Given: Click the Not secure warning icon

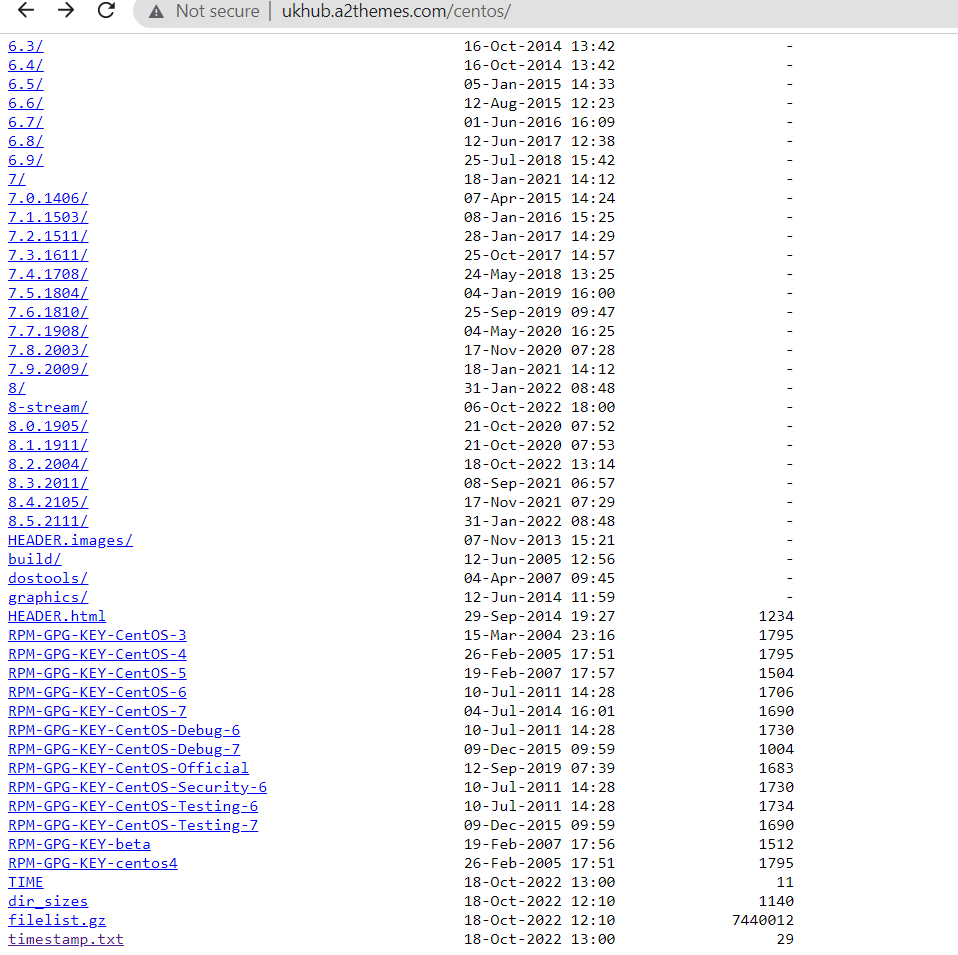Looking at the screenshot, I should click(x=156, y=11).
